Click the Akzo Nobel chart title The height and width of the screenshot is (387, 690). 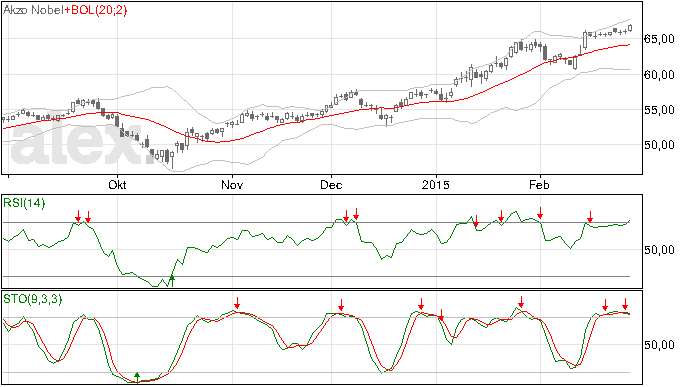pos(33,10)
